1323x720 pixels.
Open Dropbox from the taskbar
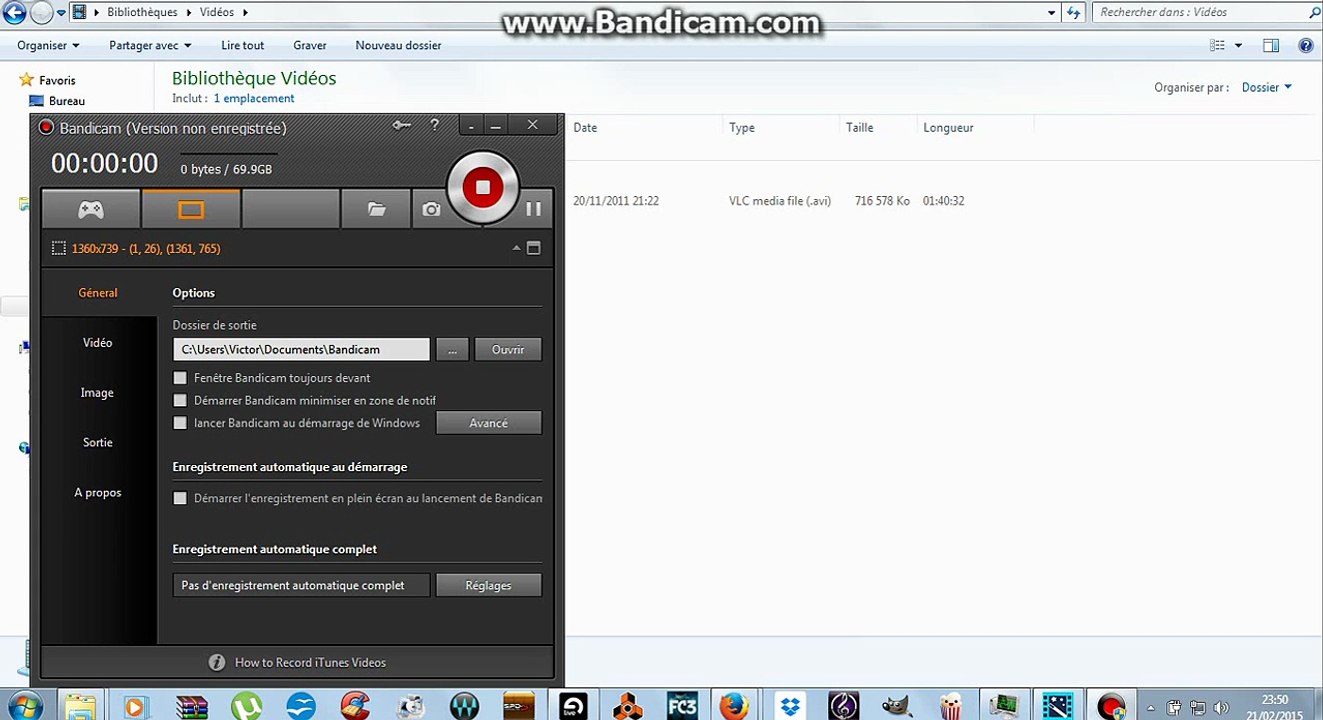coord(790,706)
